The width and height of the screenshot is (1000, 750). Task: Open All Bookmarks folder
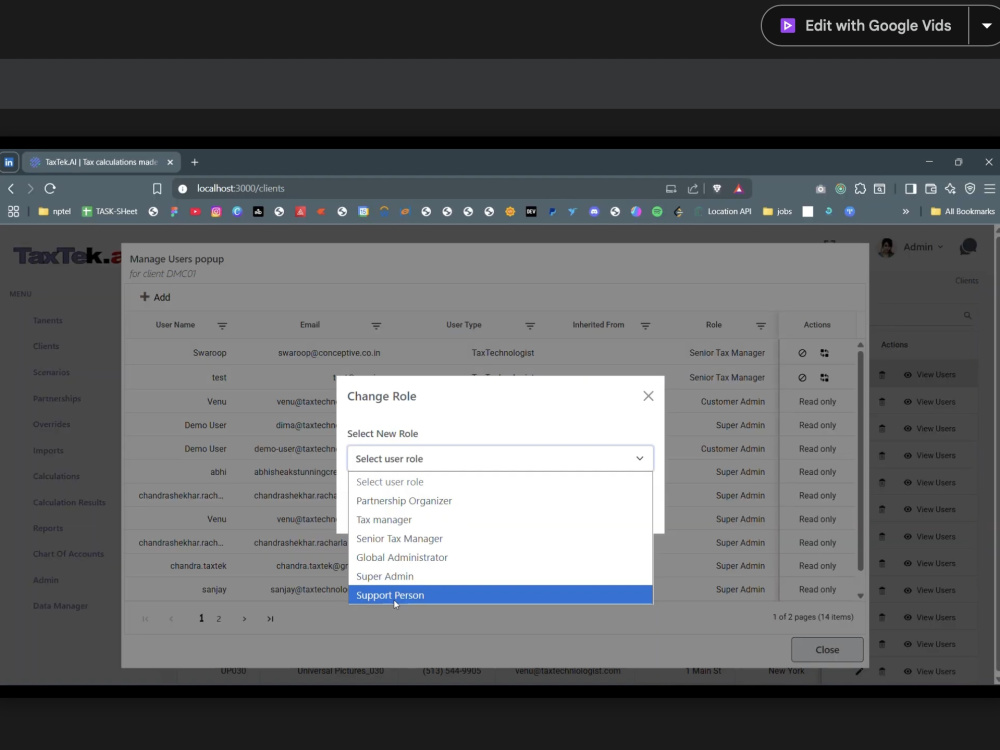963,211
